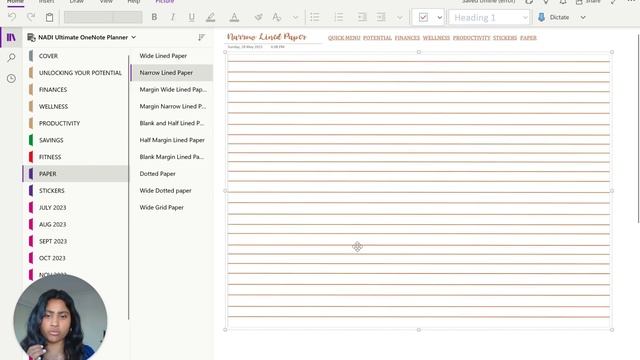
Task: Open the Wide Lined Paper page
Action: [x=172, y=56]
